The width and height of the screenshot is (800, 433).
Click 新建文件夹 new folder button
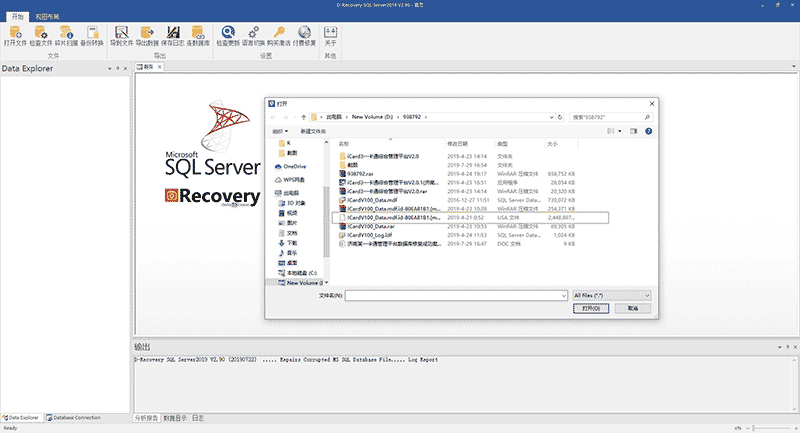[313, 131]
